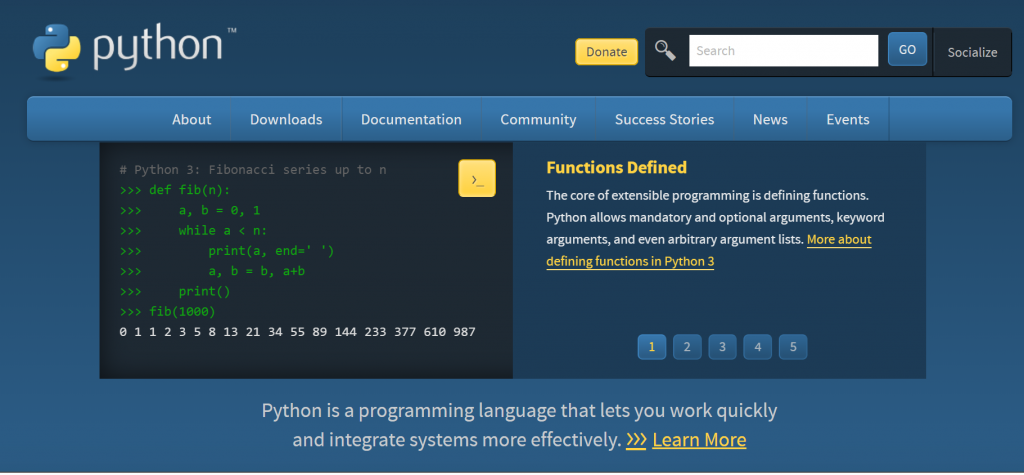Click the Fibonacci output line '0 1 1 2 3 5 8'
1024x475 pixels.
pos(297,332)
